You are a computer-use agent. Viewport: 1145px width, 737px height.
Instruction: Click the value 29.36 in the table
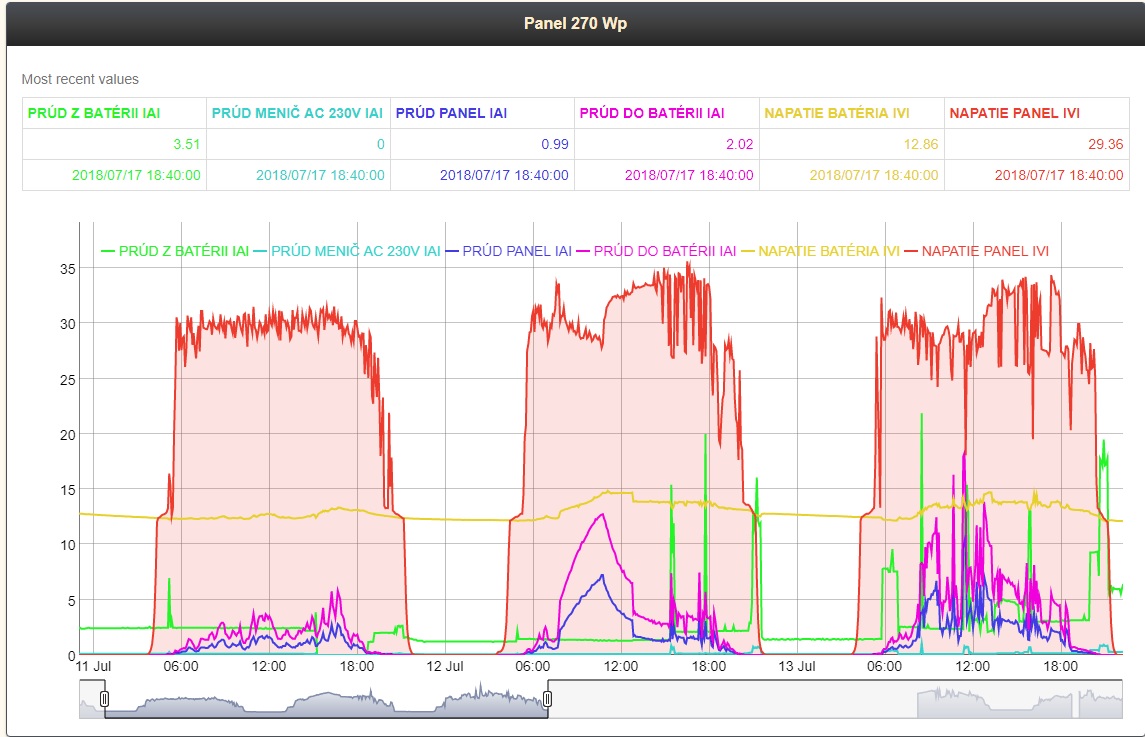click(x=1105, y=145)
